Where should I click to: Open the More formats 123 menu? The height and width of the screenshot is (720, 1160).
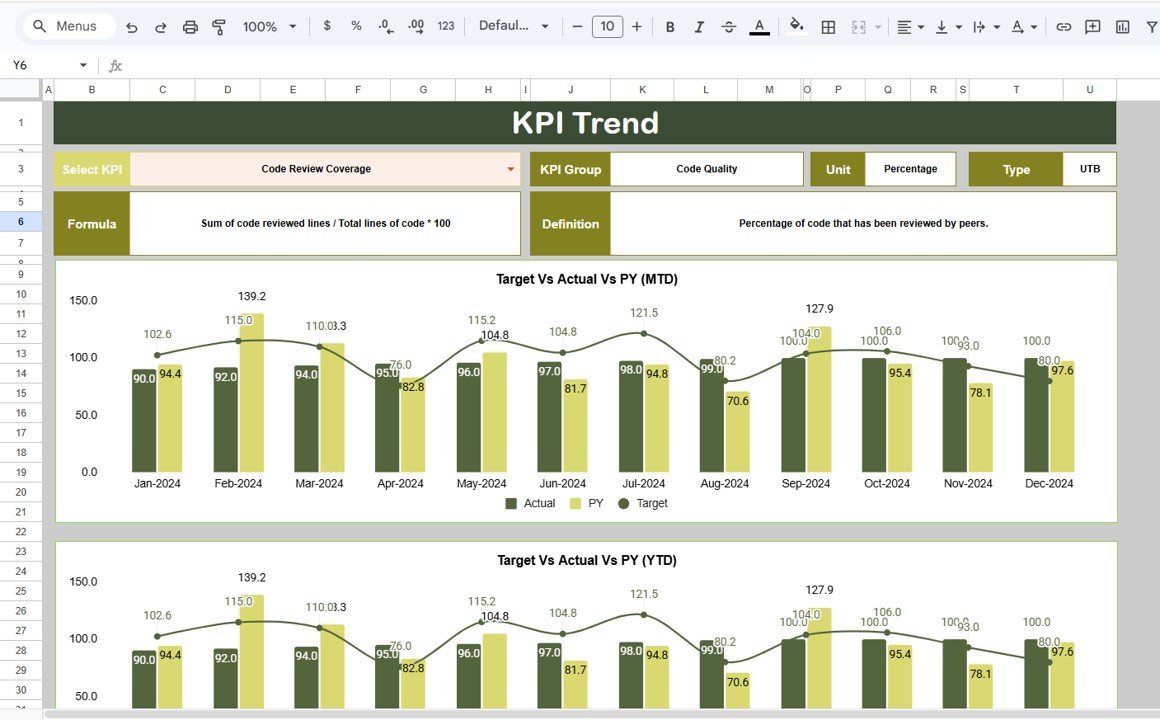(445, 27)
